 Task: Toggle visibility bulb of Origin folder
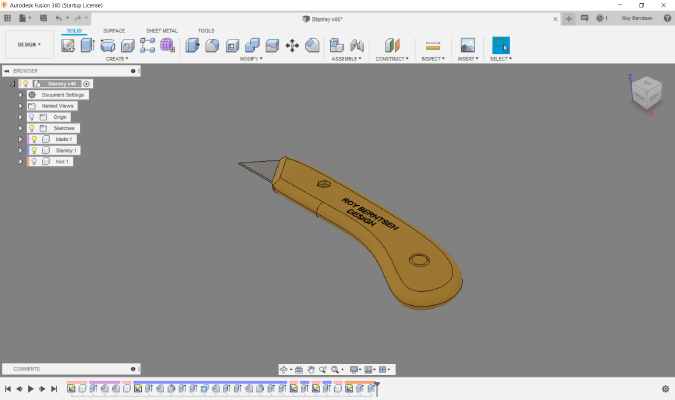tap(31, 117)
